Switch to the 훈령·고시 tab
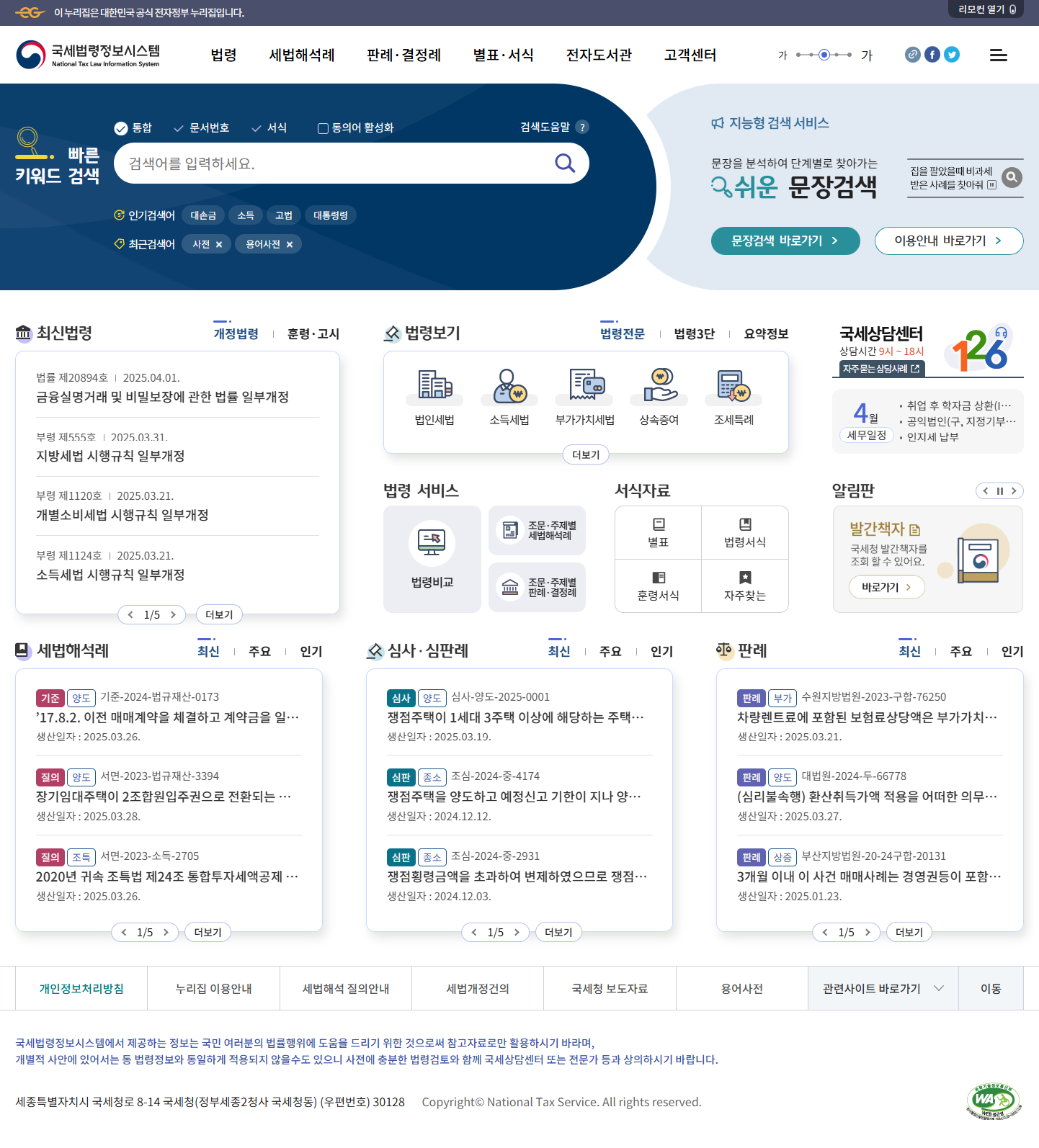 (313, 334)
